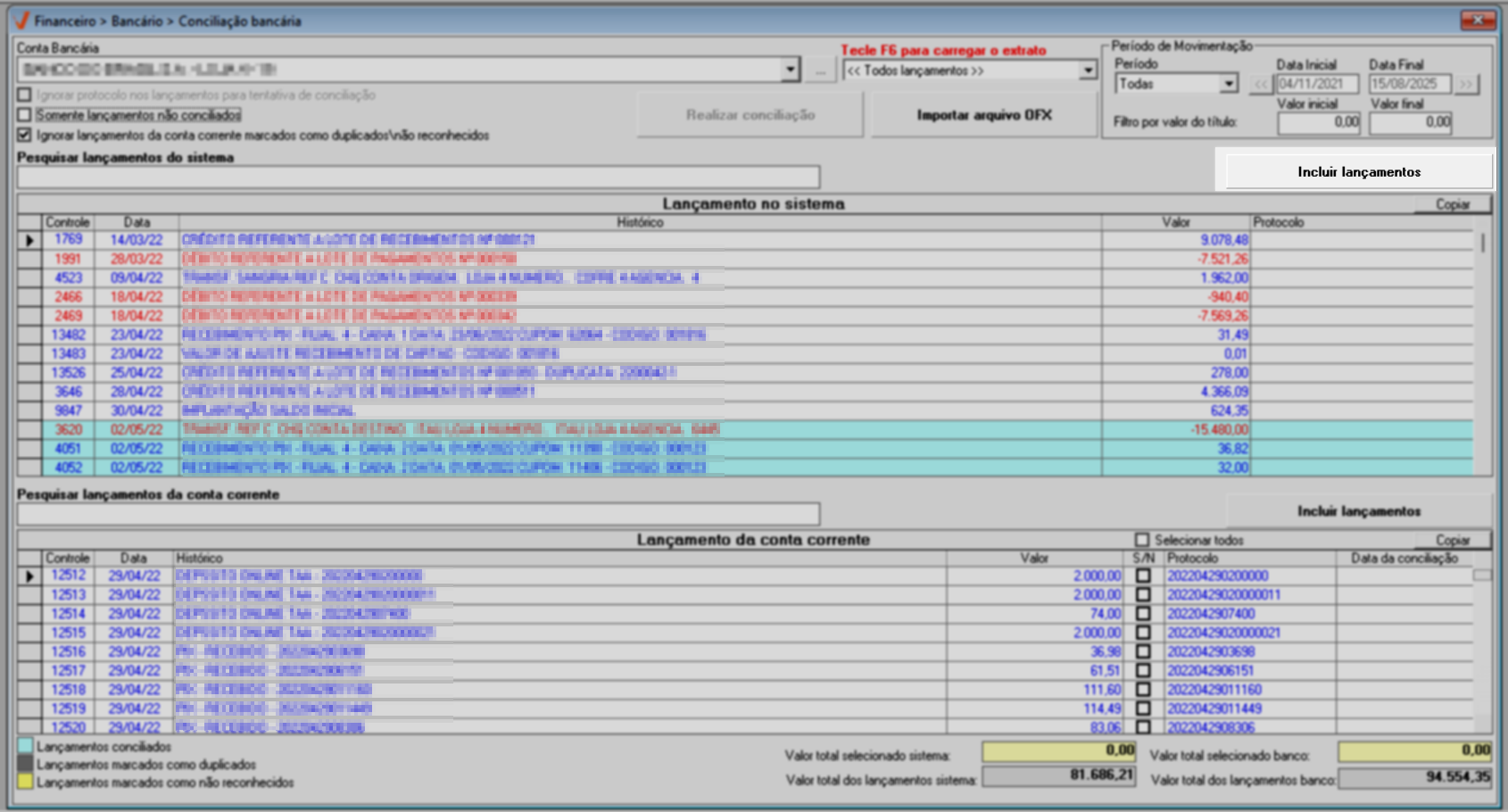Close the Conciliação bancária window

coord(1478,20)
